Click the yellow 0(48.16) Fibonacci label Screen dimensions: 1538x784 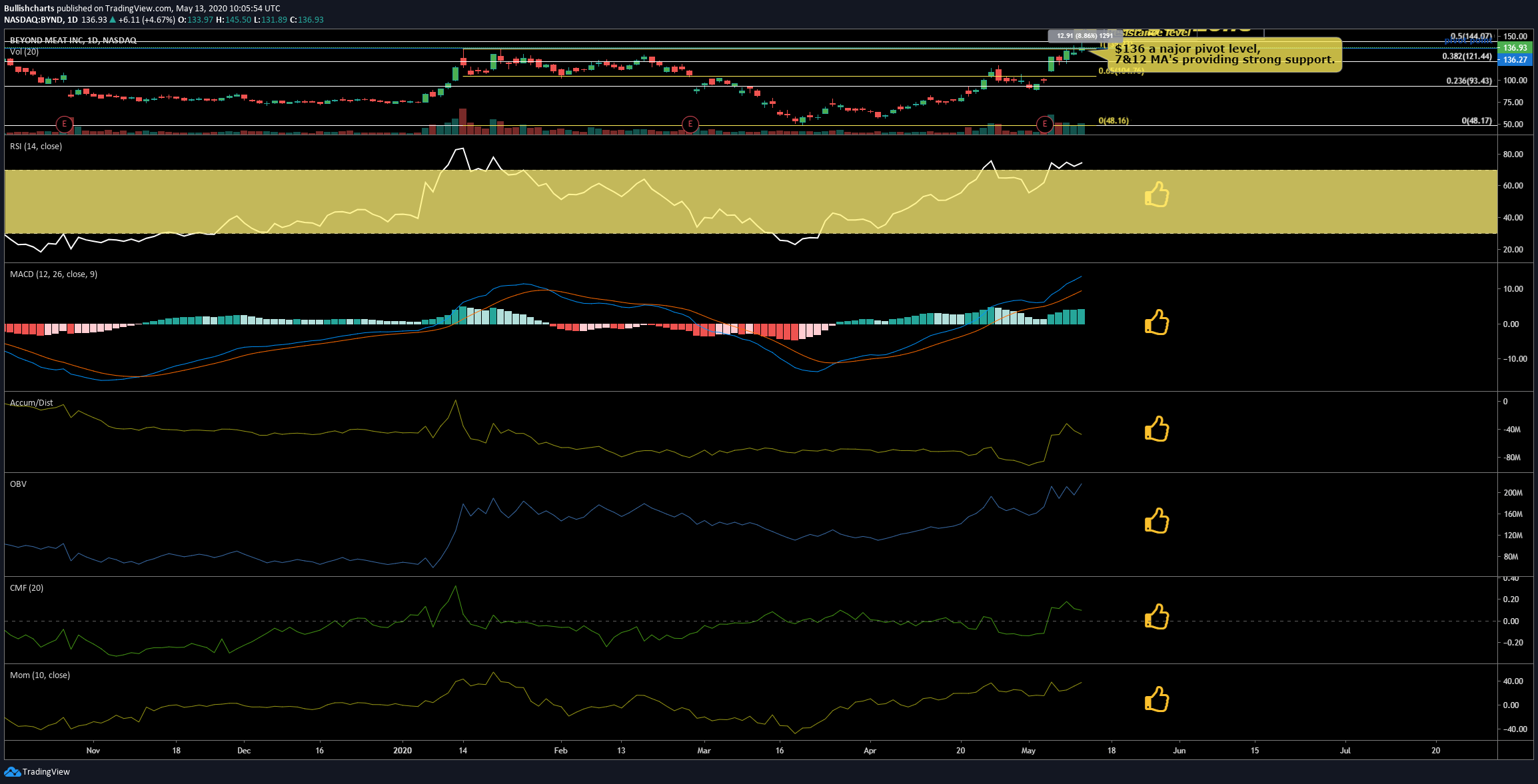1114,121
